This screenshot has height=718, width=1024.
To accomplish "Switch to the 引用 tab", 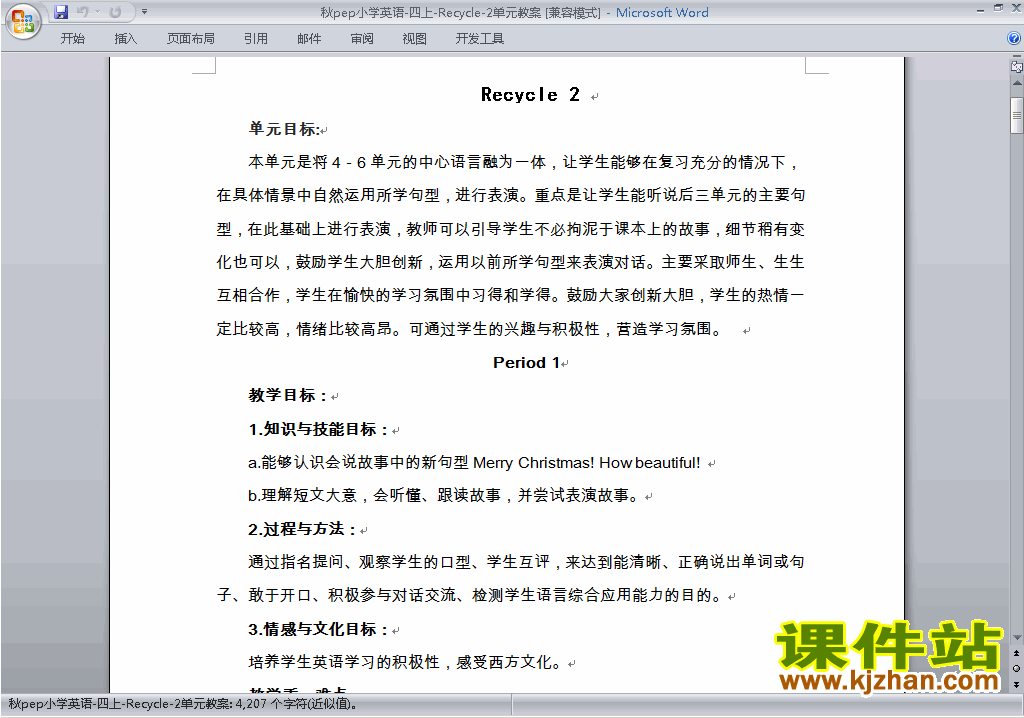I will 256,39.
